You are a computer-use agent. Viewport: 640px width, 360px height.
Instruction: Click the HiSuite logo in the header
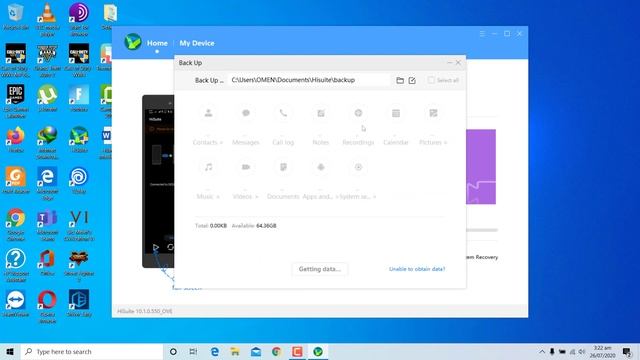tap(133, 42)
